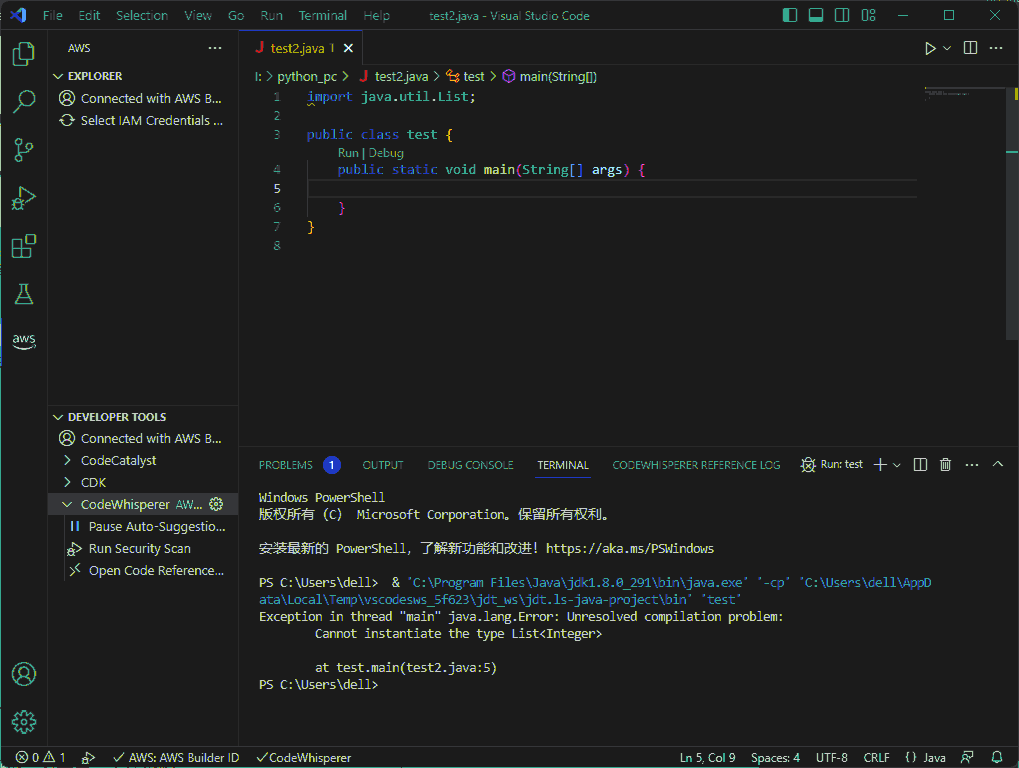
Task: Open errors and warnings count in status bar
Action: pyautogui.click(x=40, y=758)
